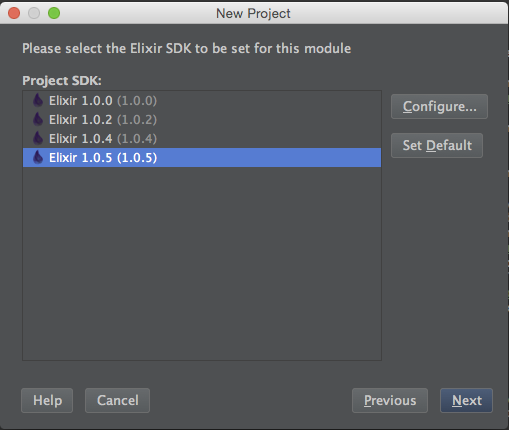Viewport: 509px width, 430px height.
Task: Select the highlighted Elixir 1.0.5 row
Action: 202,158
